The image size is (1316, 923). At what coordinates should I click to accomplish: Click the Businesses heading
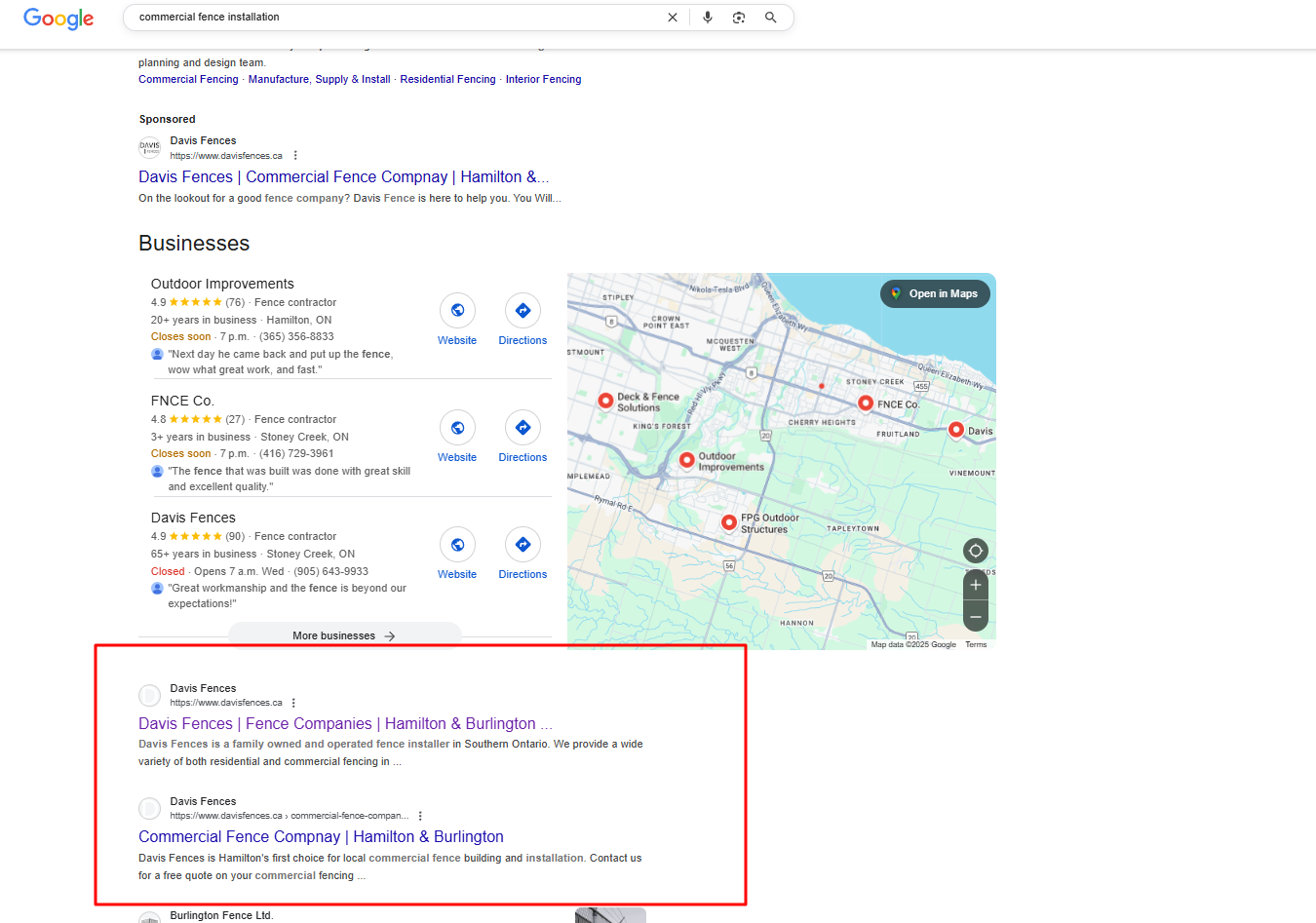(194, 244)
